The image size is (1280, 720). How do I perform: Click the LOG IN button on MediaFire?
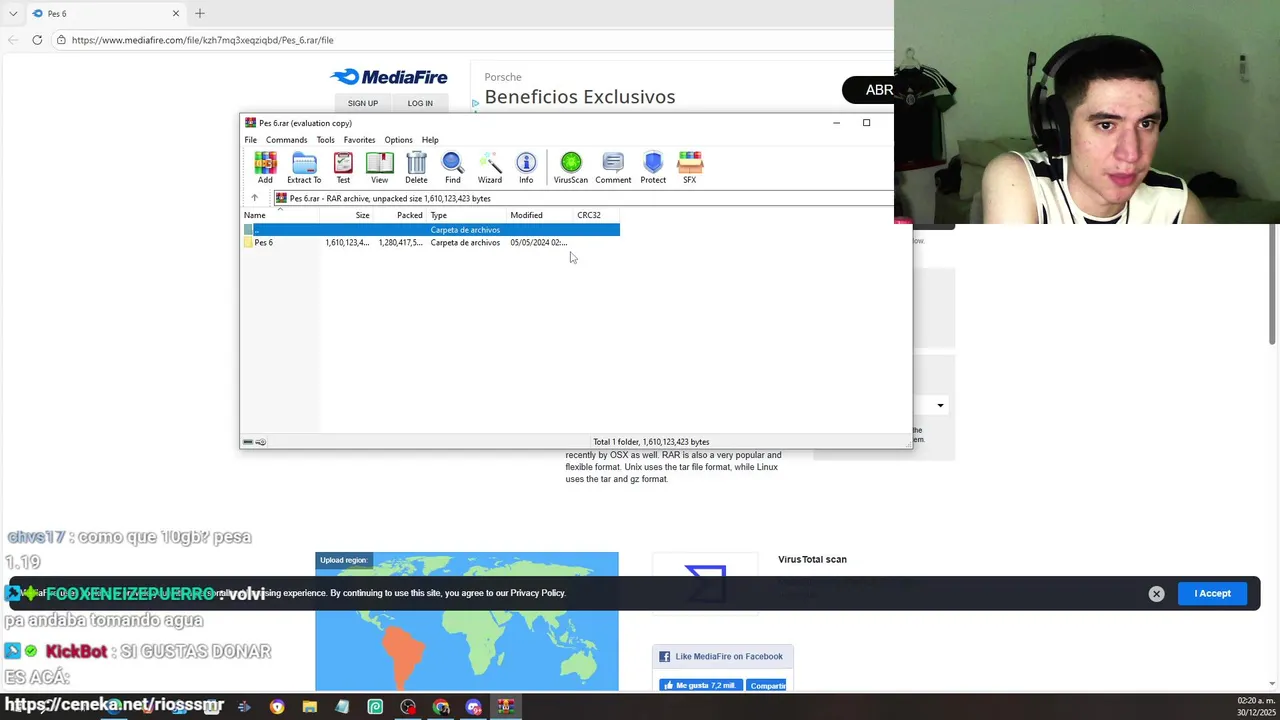tap(420, 103)
